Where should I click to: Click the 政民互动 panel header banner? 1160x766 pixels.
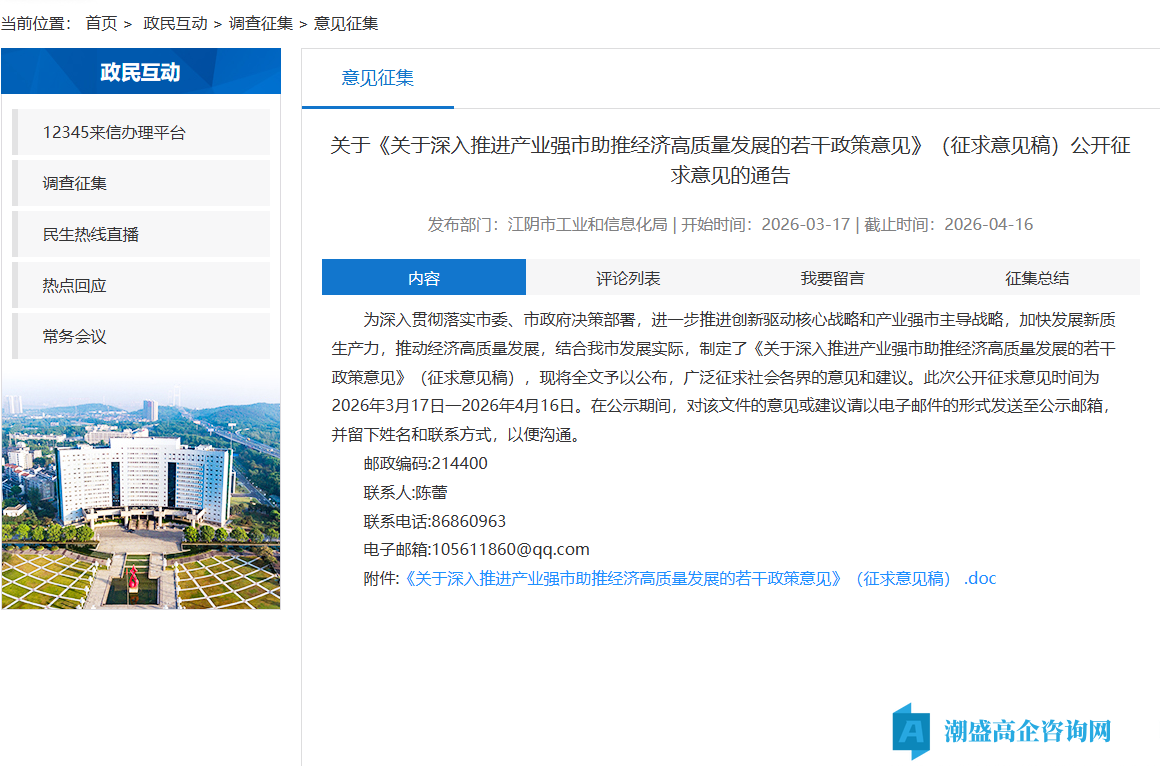(x=140, y=71)
